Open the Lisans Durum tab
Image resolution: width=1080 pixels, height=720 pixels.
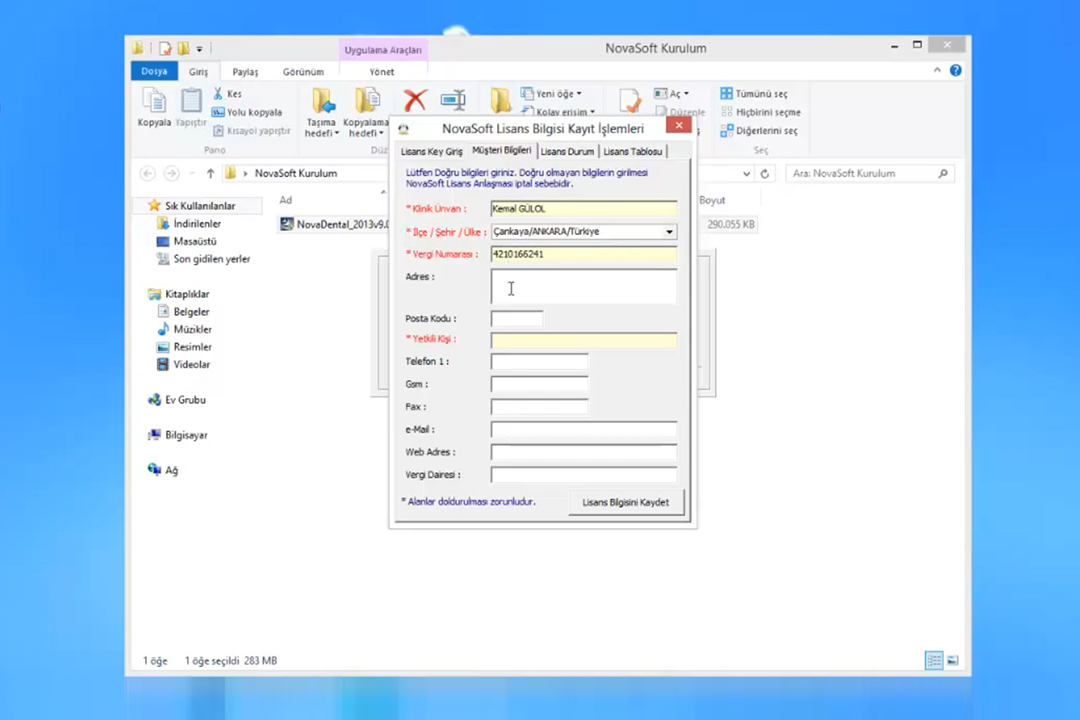pyautogui.click(x=567, y=152)
